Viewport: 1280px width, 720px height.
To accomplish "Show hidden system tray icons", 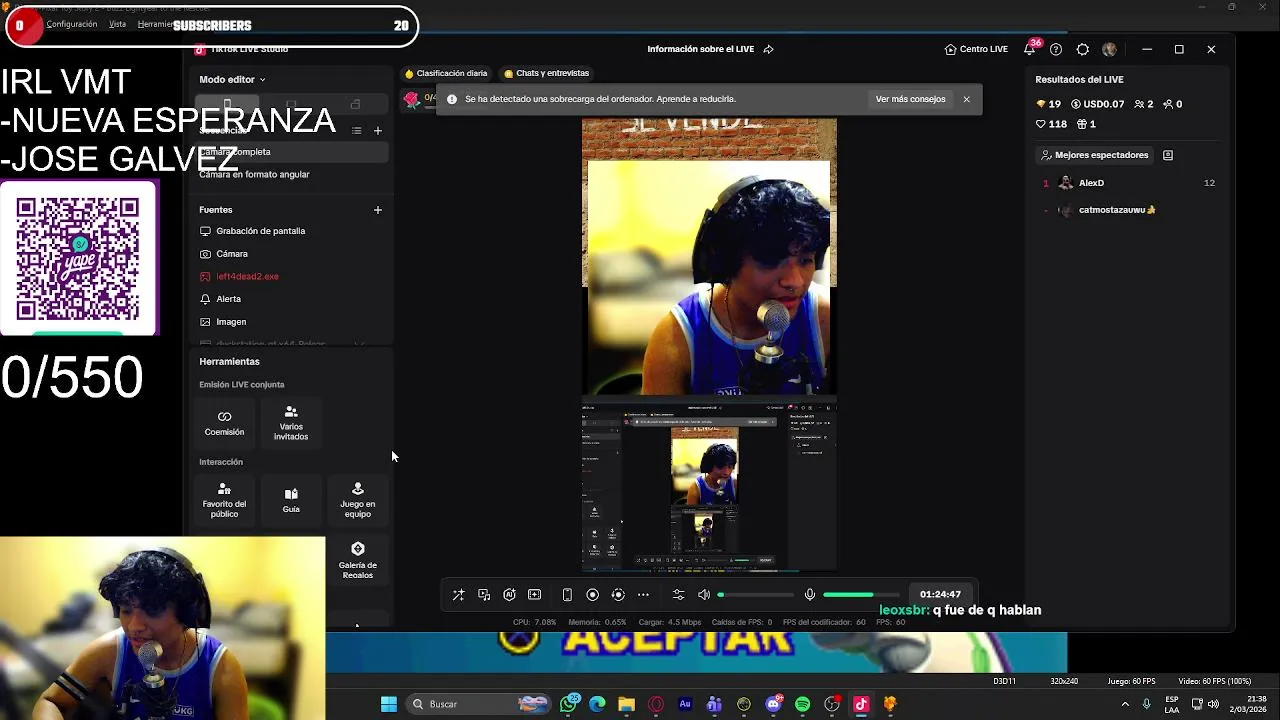I will pos(1125,704).
